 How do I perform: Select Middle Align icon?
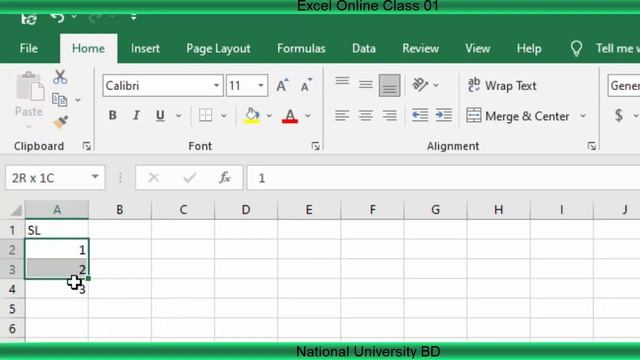point(366,84)
